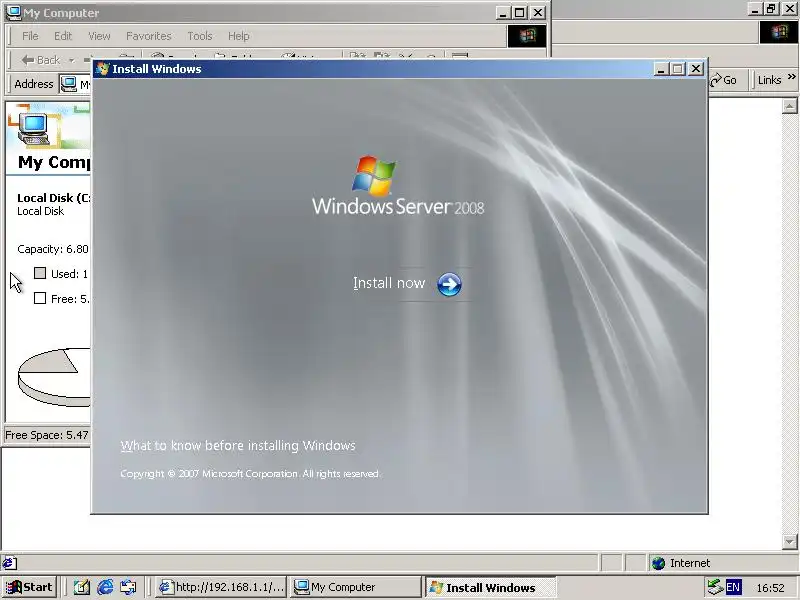Viewport: 800px width, 600px height.
Task: Click the Address bar computer icon
Action: click(68, 84)
